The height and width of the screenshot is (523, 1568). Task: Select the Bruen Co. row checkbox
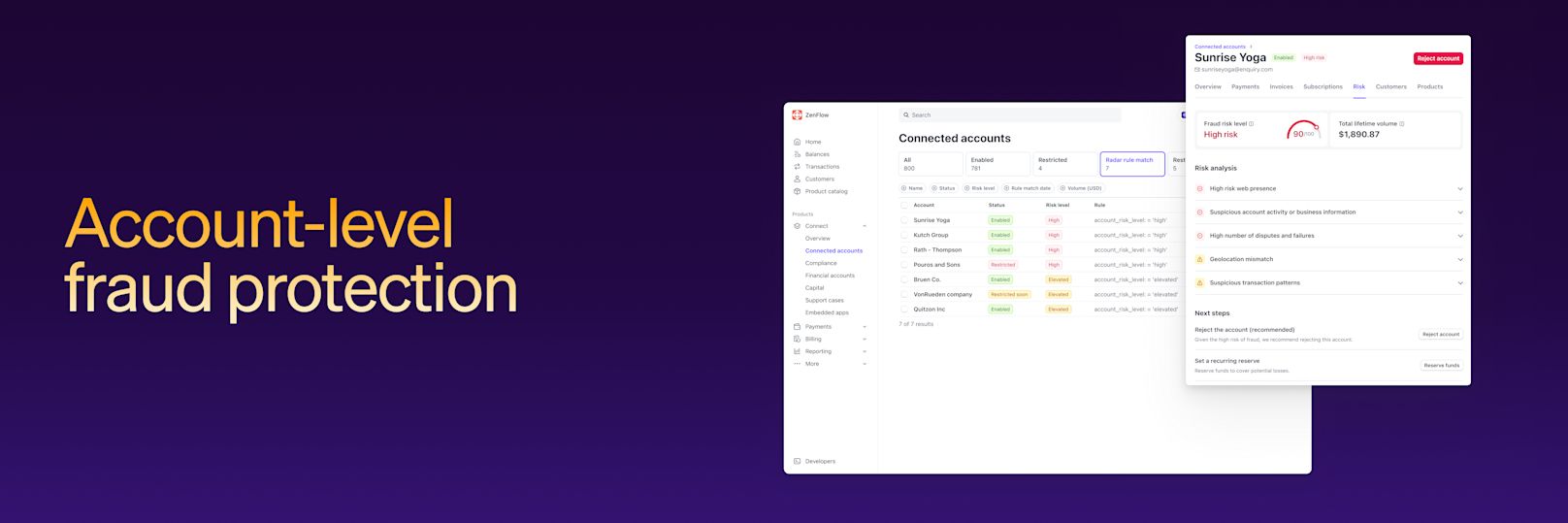click(904, 279)
